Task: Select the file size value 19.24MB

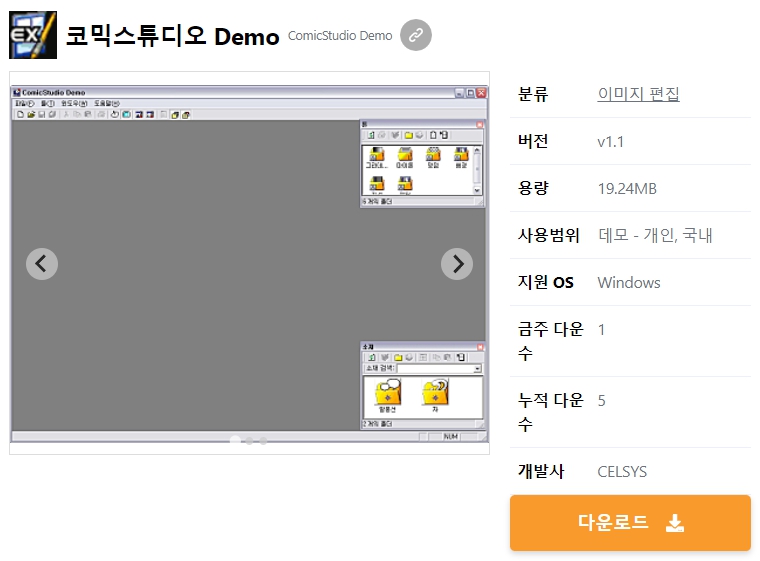Action: point(627,189)
